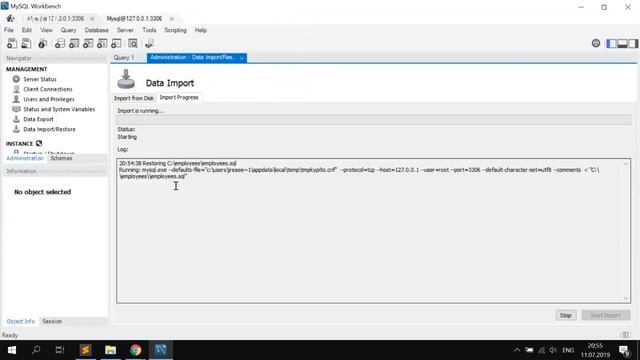
Task: Open Data Export item
Action: pos(38,119)
